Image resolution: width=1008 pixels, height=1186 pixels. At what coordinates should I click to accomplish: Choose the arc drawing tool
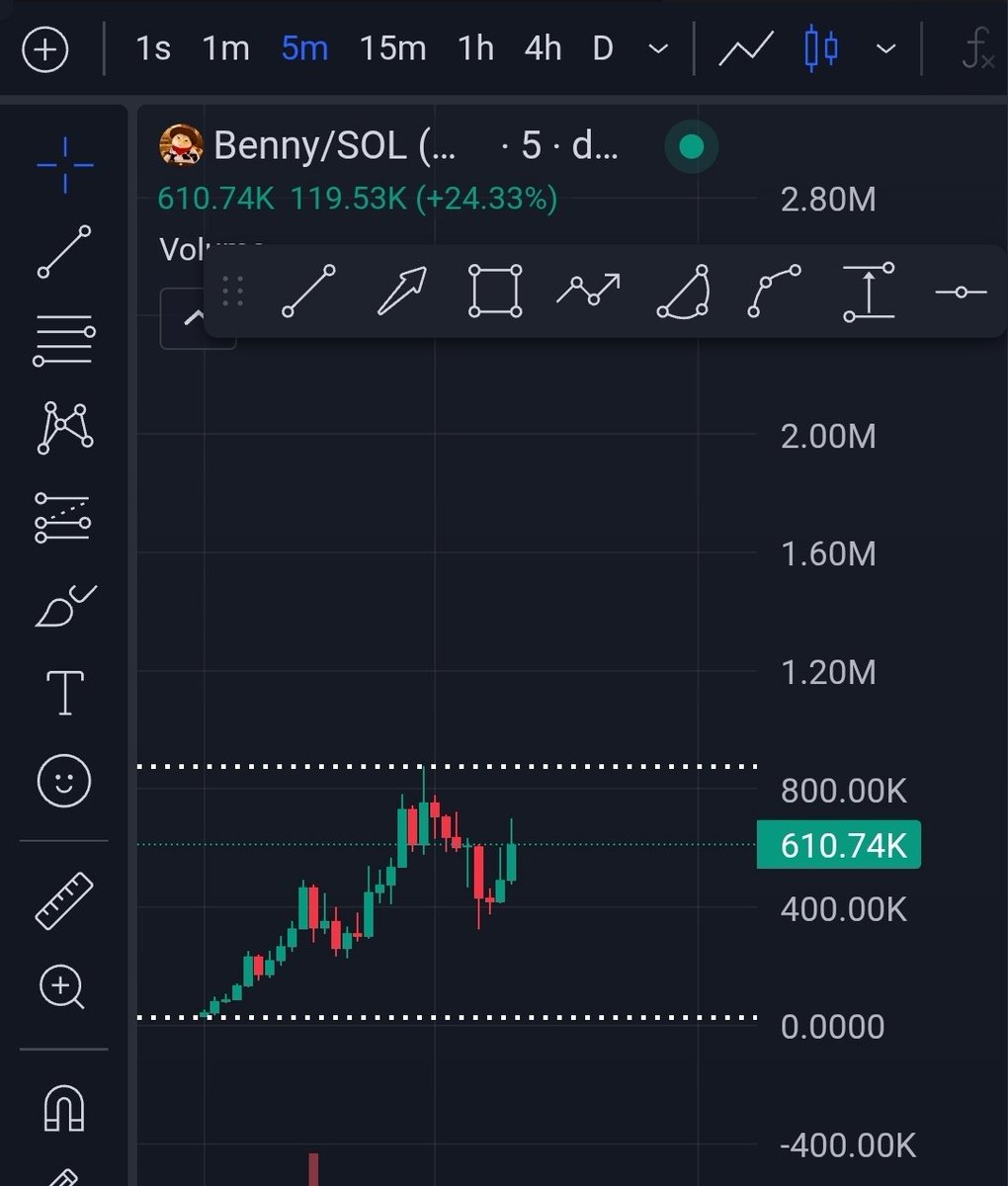point(684,293)
